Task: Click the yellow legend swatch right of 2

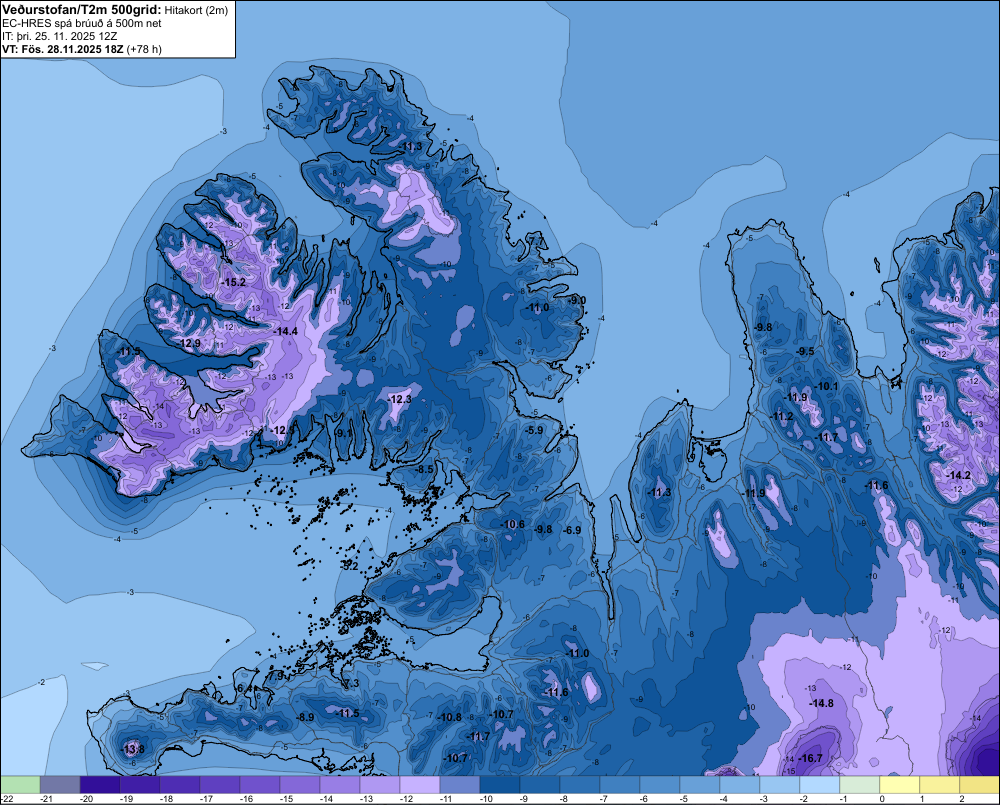Action: (x=980, y=784)
